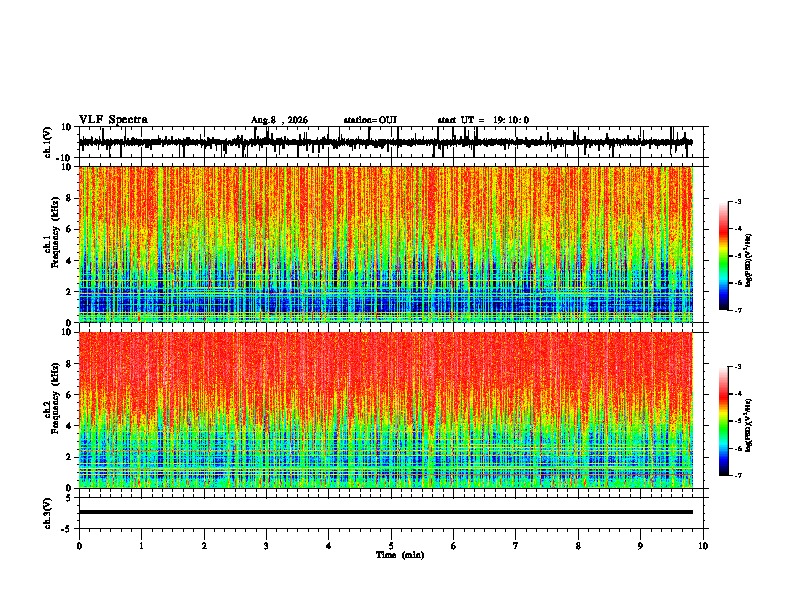Click the ch.2 spectrogram color scale bar
Image resolution: width=792 pixels, height=612 pixels.
tap(724, 421)
